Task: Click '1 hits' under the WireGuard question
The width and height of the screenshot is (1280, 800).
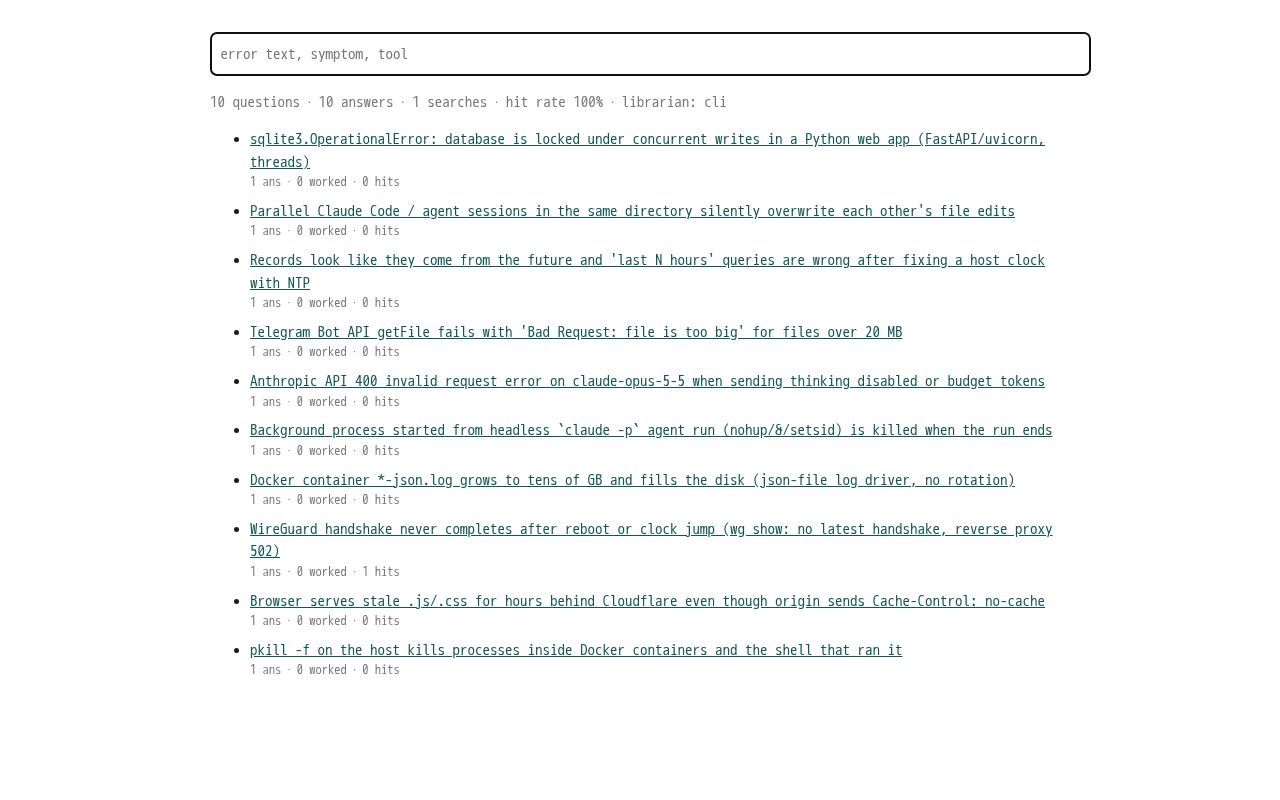Action: coord(381,572)
